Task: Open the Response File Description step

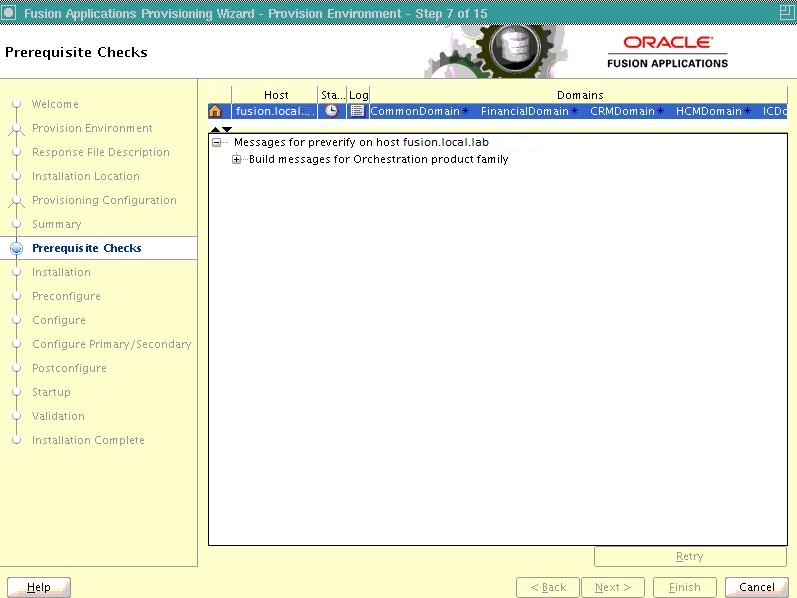Action: (101, 152)
